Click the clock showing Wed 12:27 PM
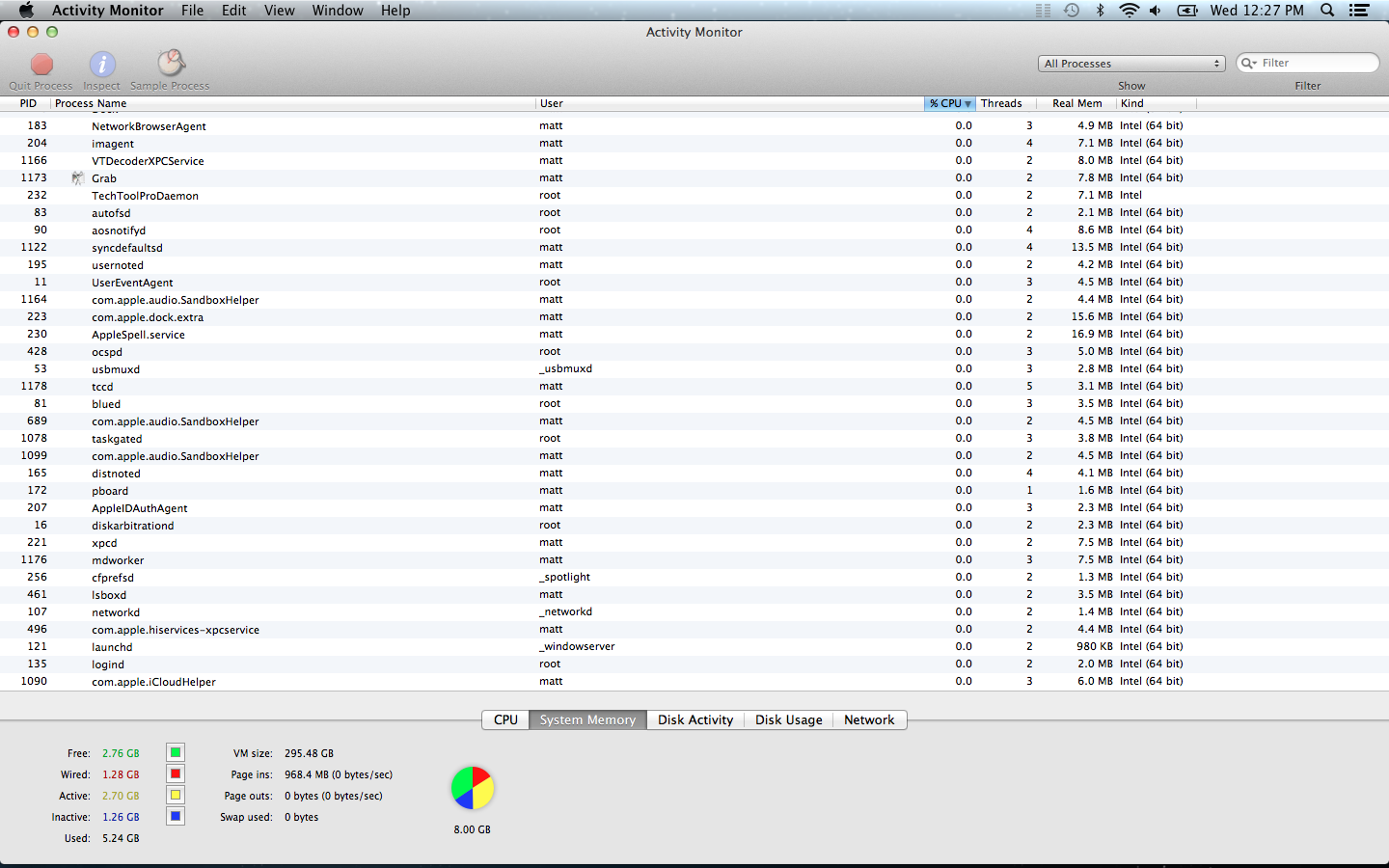Image resolution: width=1389 pixels, height=868 pixels. [1257, 10]
